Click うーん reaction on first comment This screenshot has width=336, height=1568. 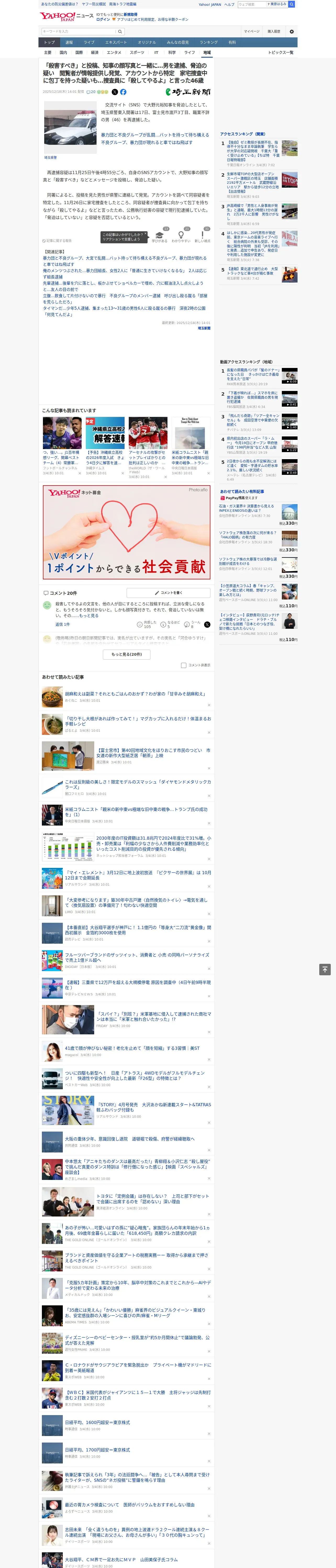click(x=187, y=625)
